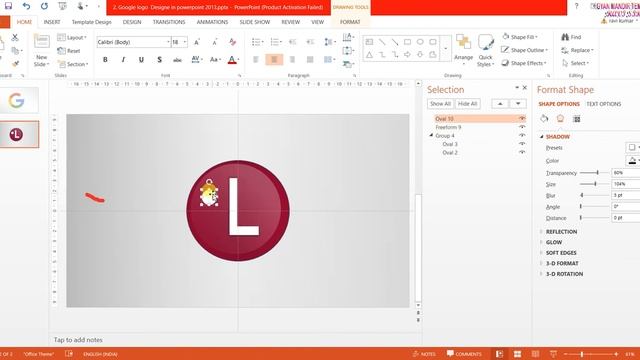
Task: Open the Fill & Line paint bucket tab
Action: point(544,119)
